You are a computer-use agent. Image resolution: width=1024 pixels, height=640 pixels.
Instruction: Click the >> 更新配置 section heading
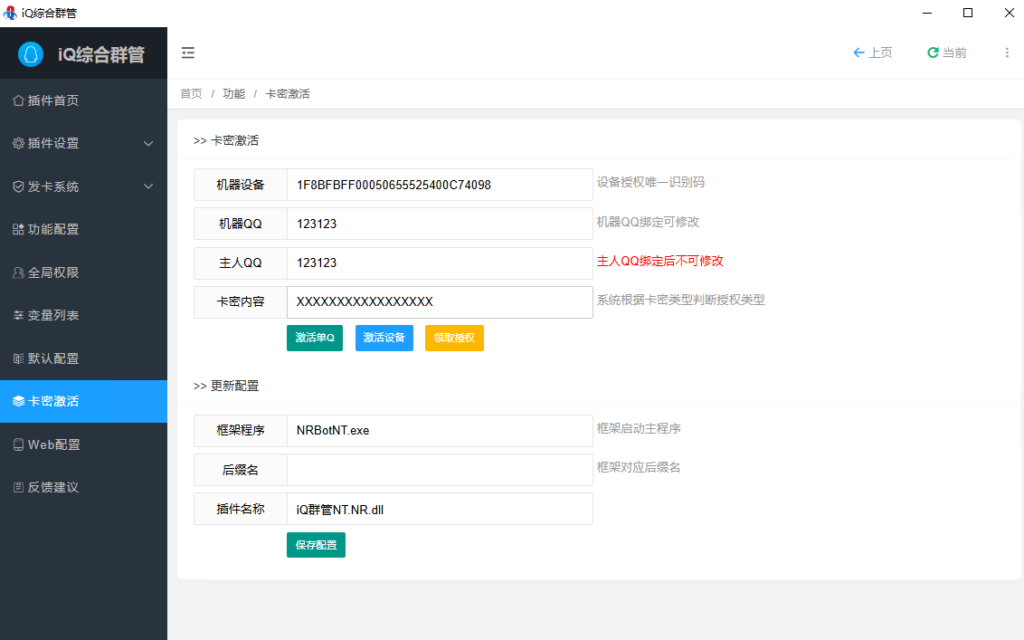tap(226, 386)
